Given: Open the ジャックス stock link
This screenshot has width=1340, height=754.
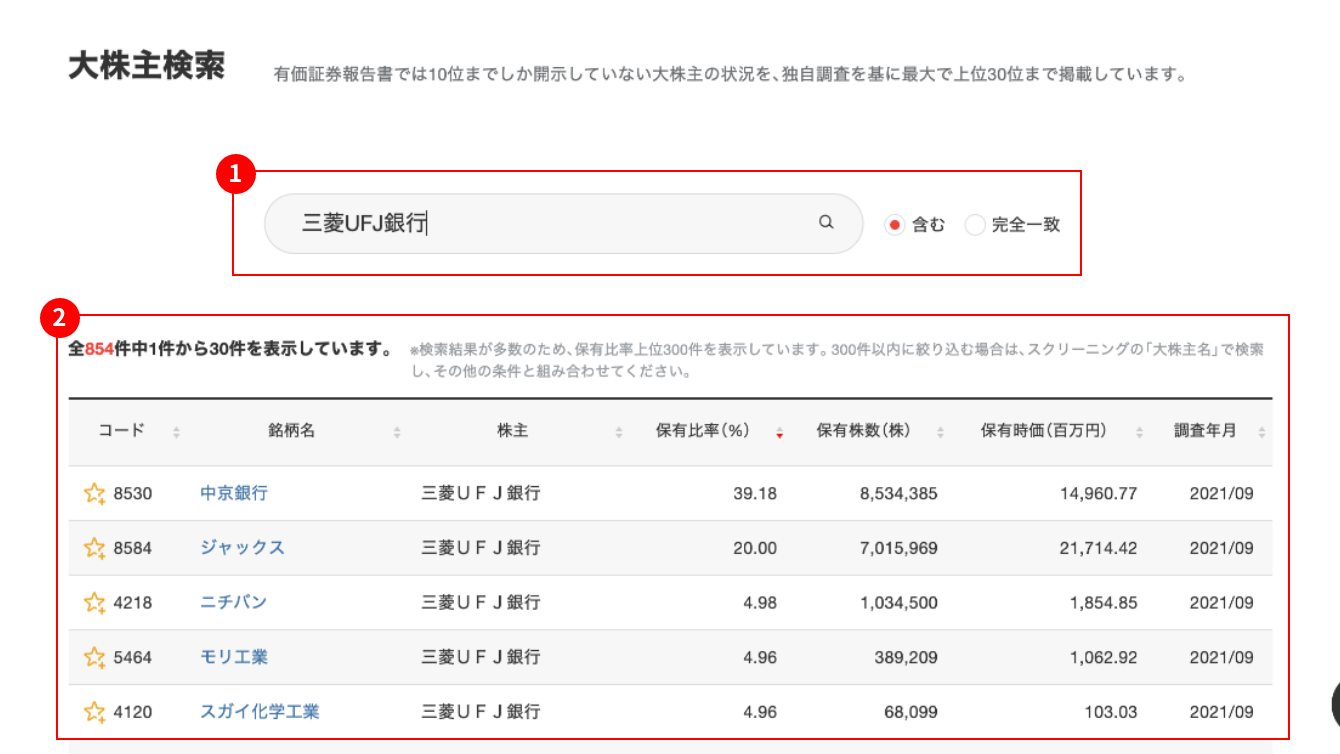Looking at the screenshot, I should click(x=242, y=548).
